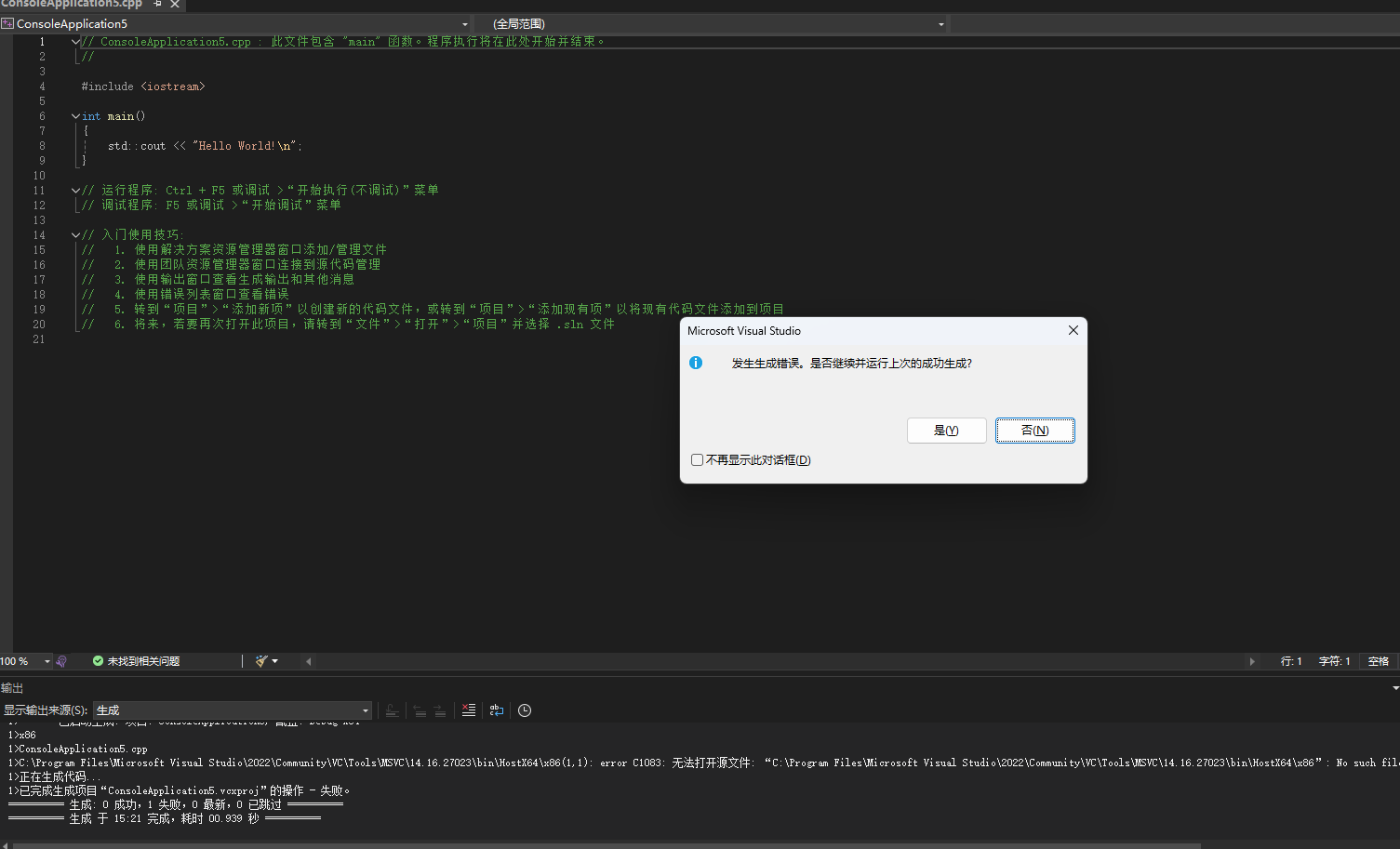This screenshot has height=849, width=1400.
Task: Toggle the output timestamp clock icon
Action: 525,710
